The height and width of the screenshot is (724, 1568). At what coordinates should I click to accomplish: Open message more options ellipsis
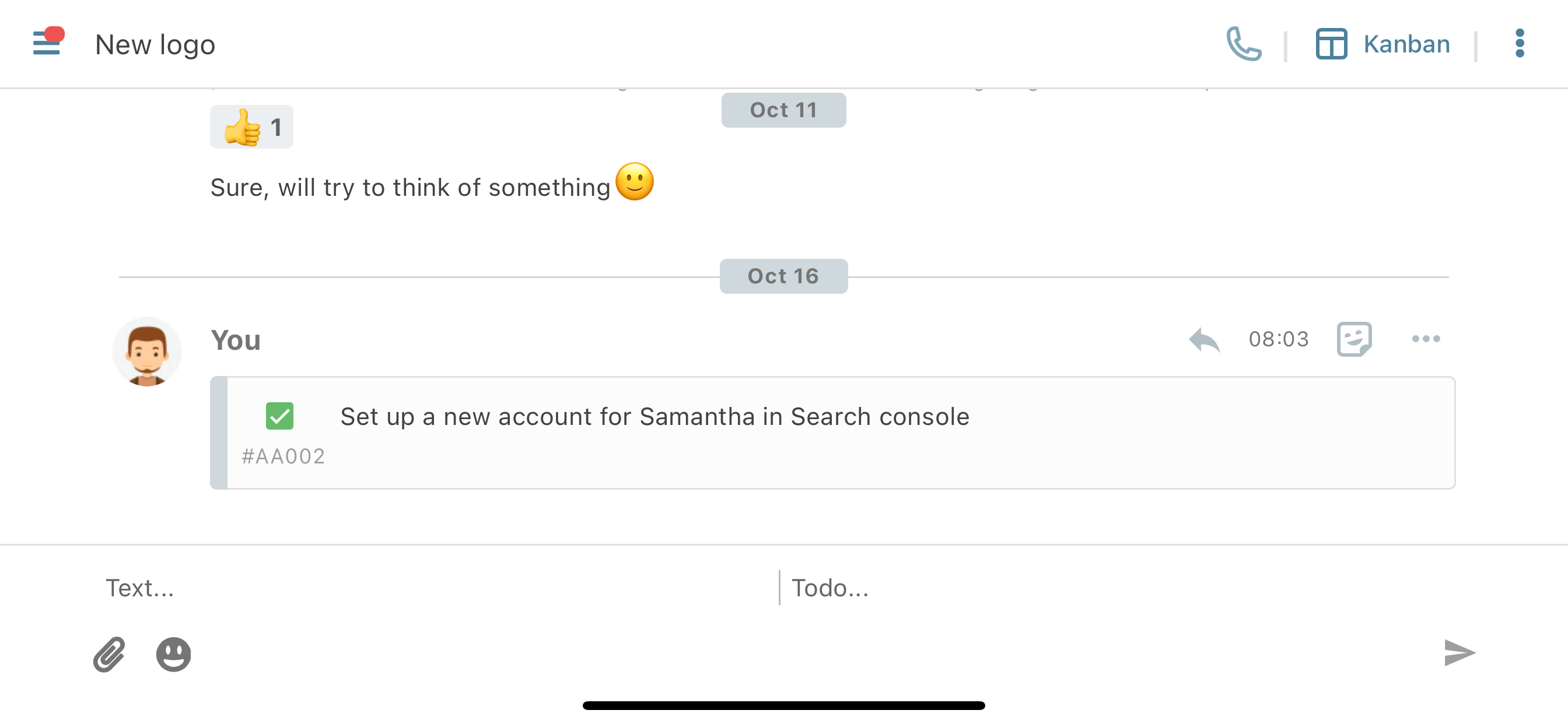pos(1426,339)
